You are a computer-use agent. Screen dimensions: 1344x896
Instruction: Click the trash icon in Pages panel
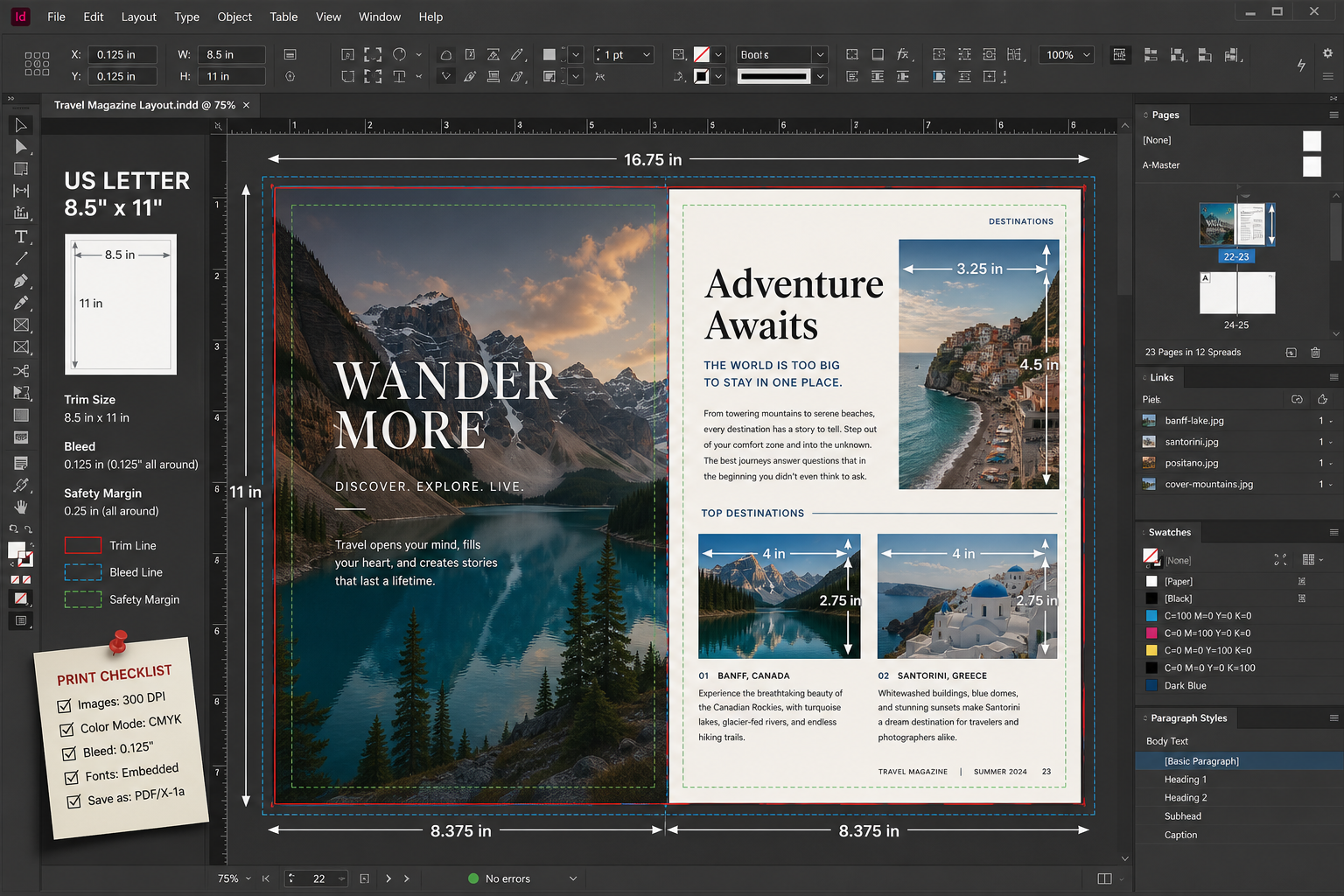(x=1315, y=353)
